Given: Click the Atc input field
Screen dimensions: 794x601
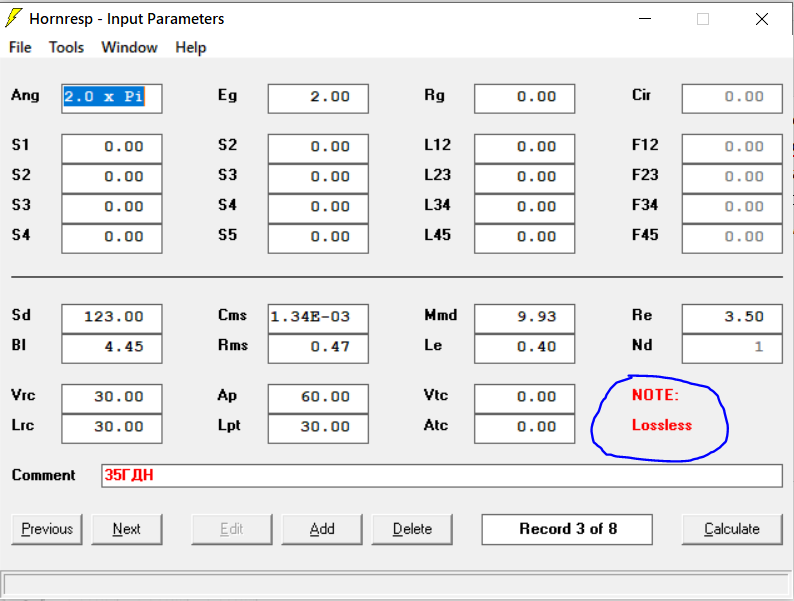Looking at the screenshot, I should (525, 428).
